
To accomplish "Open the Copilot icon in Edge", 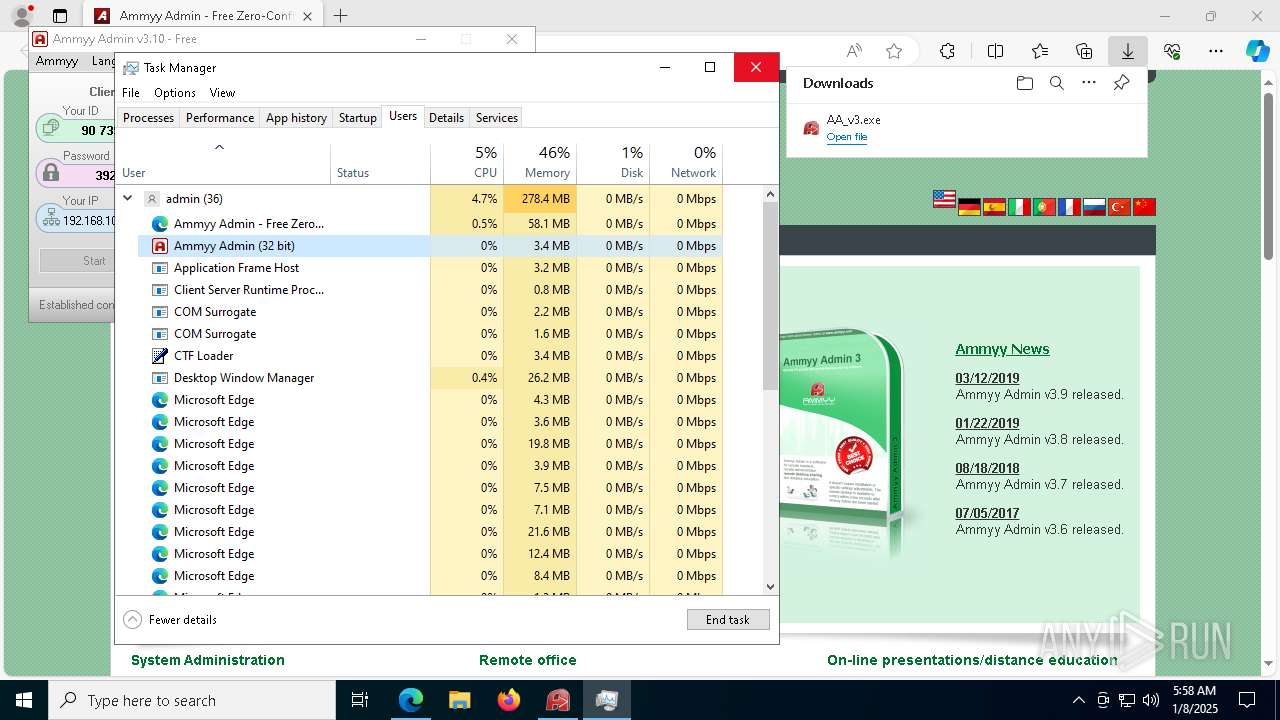I will (x=1257, y=51).
